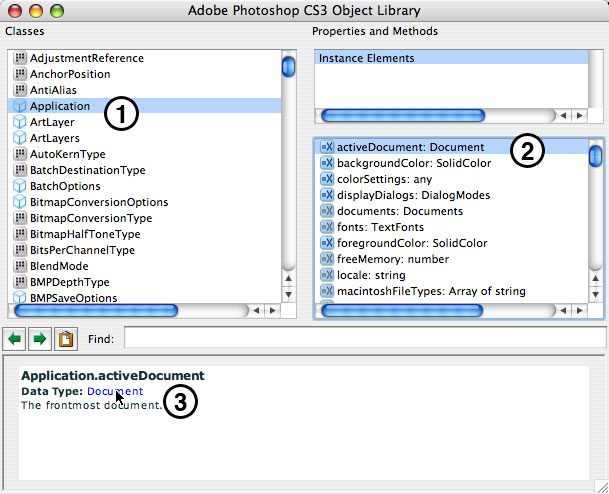Click the AdjustmentReference enum icon
The width and height of the screenshot is (609, 494).
[x=20, y=58]
